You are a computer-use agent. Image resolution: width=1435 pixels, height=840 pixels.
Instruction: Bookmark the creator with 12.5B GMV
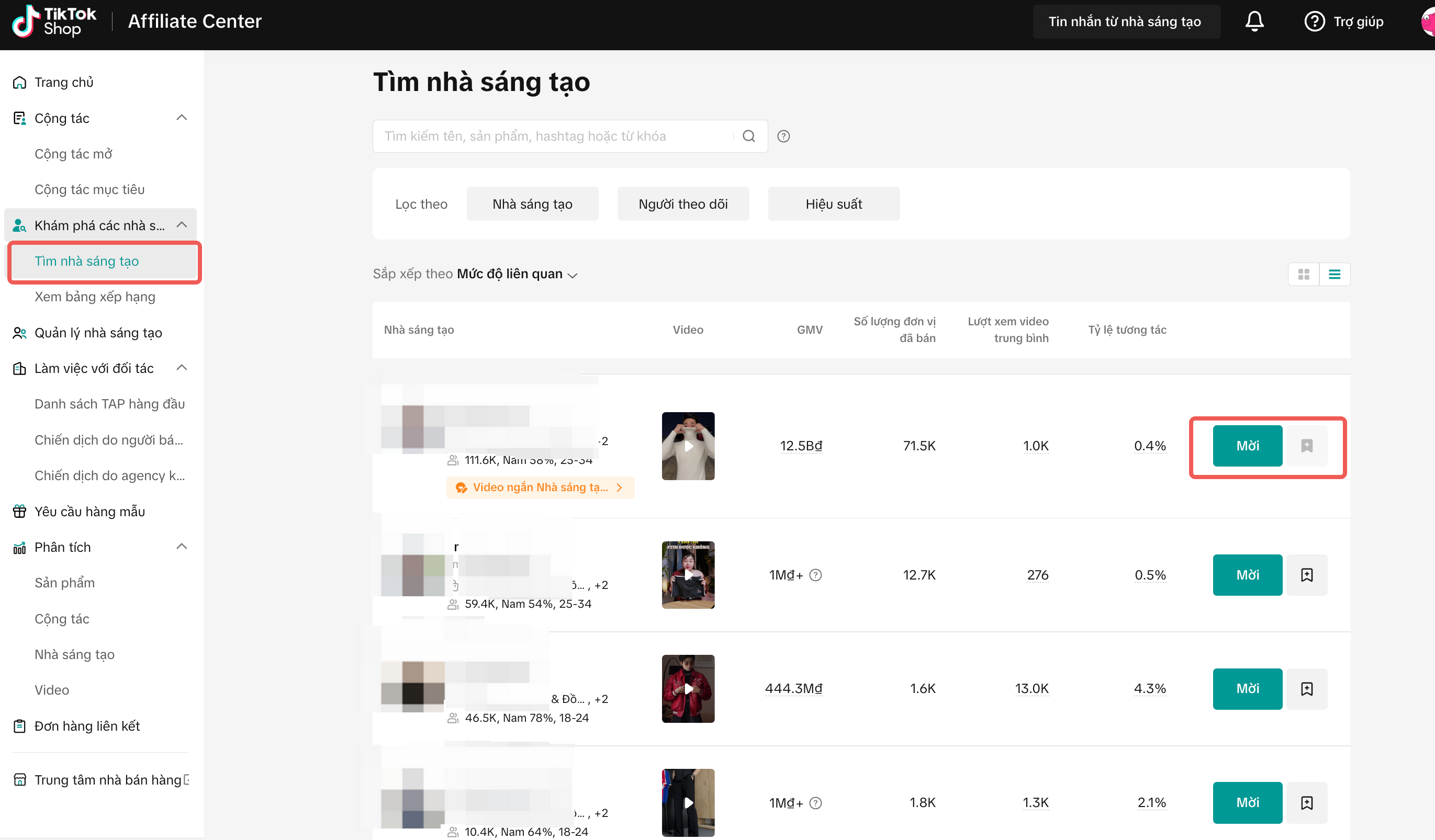[x=1307, y=446]
